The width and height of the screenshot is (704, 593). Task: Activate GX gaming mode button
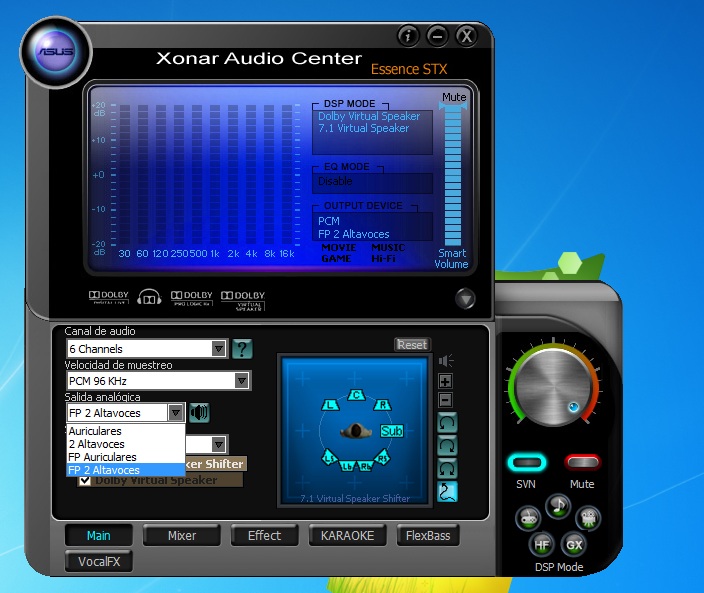point(574,545)
